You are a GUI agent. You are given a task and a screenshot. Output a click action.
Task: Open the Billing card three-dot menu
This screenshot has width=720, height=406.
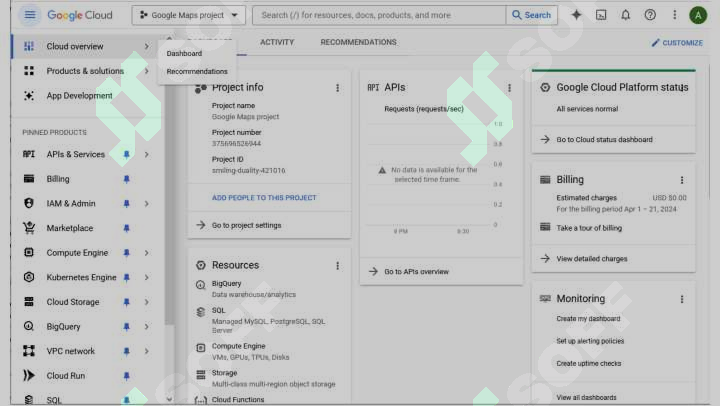pyautogui.click(x=682, y=180)
